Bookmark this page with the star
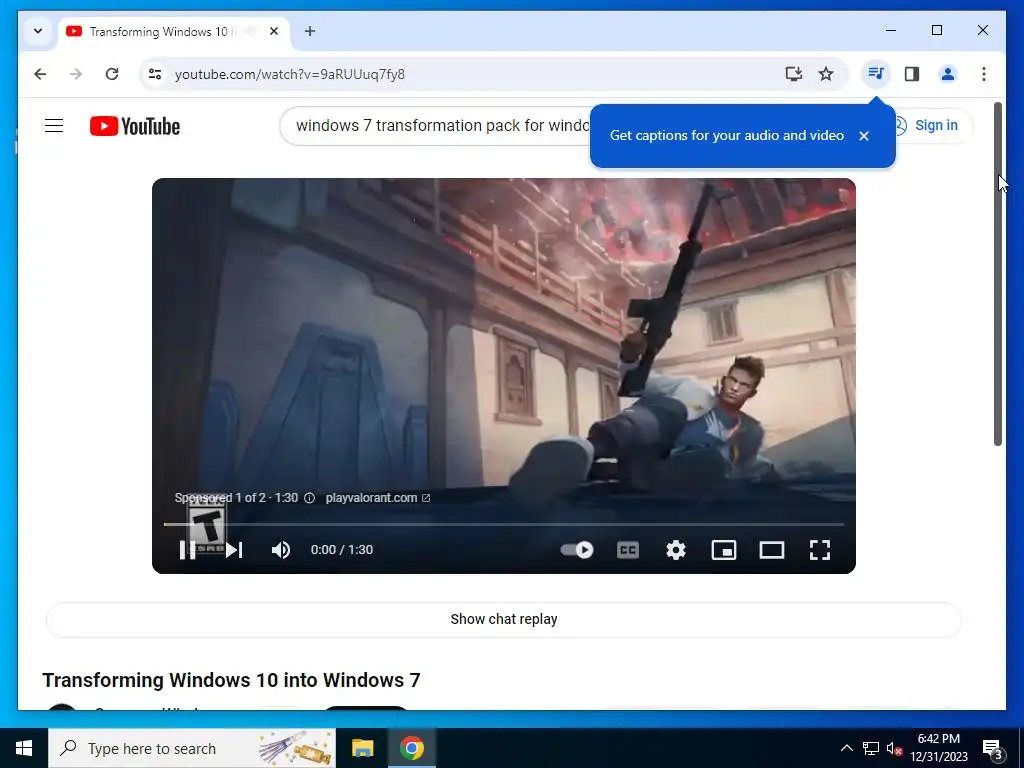Screen dimensions: 1024x768 click(x=826, y=74)
